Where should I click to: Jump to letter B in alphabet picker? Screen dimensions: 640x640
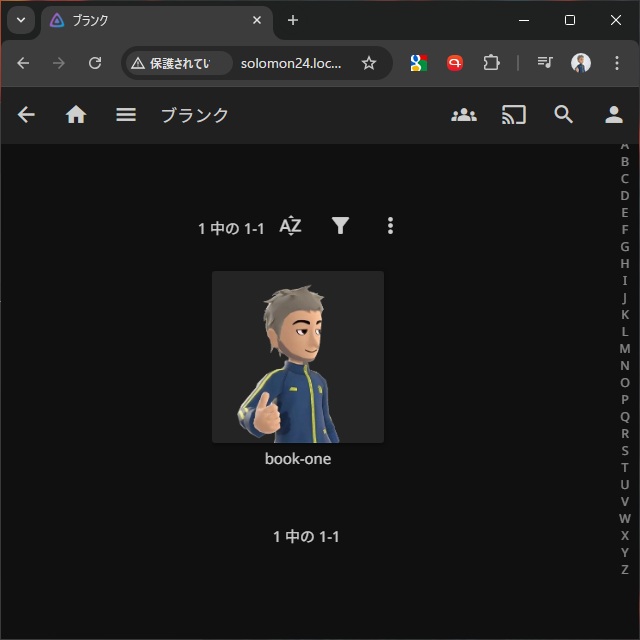[625, 162]
